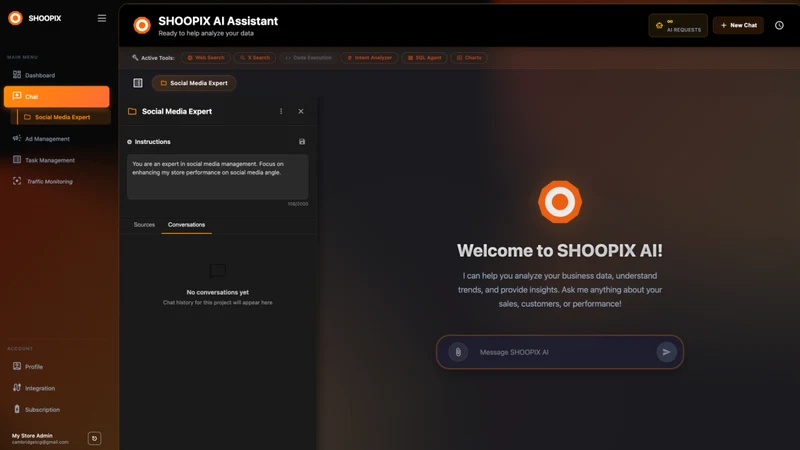Click the My Store Admin account name
This screenshot has height=450, width=800.
point(32,436)
